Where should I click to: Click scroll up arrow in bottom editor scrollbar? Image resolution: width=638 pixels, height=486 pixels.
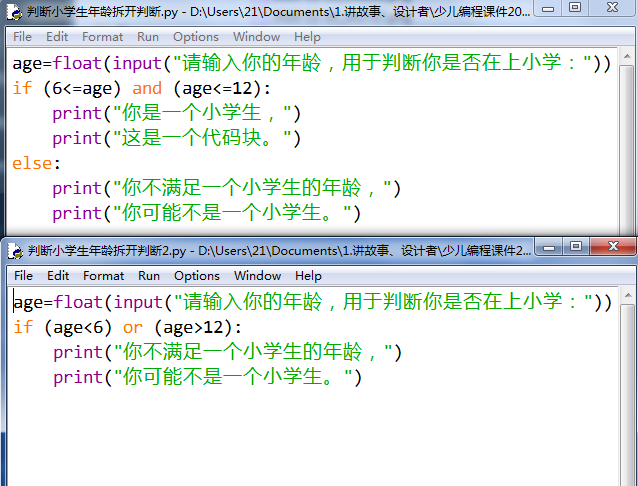628,296
